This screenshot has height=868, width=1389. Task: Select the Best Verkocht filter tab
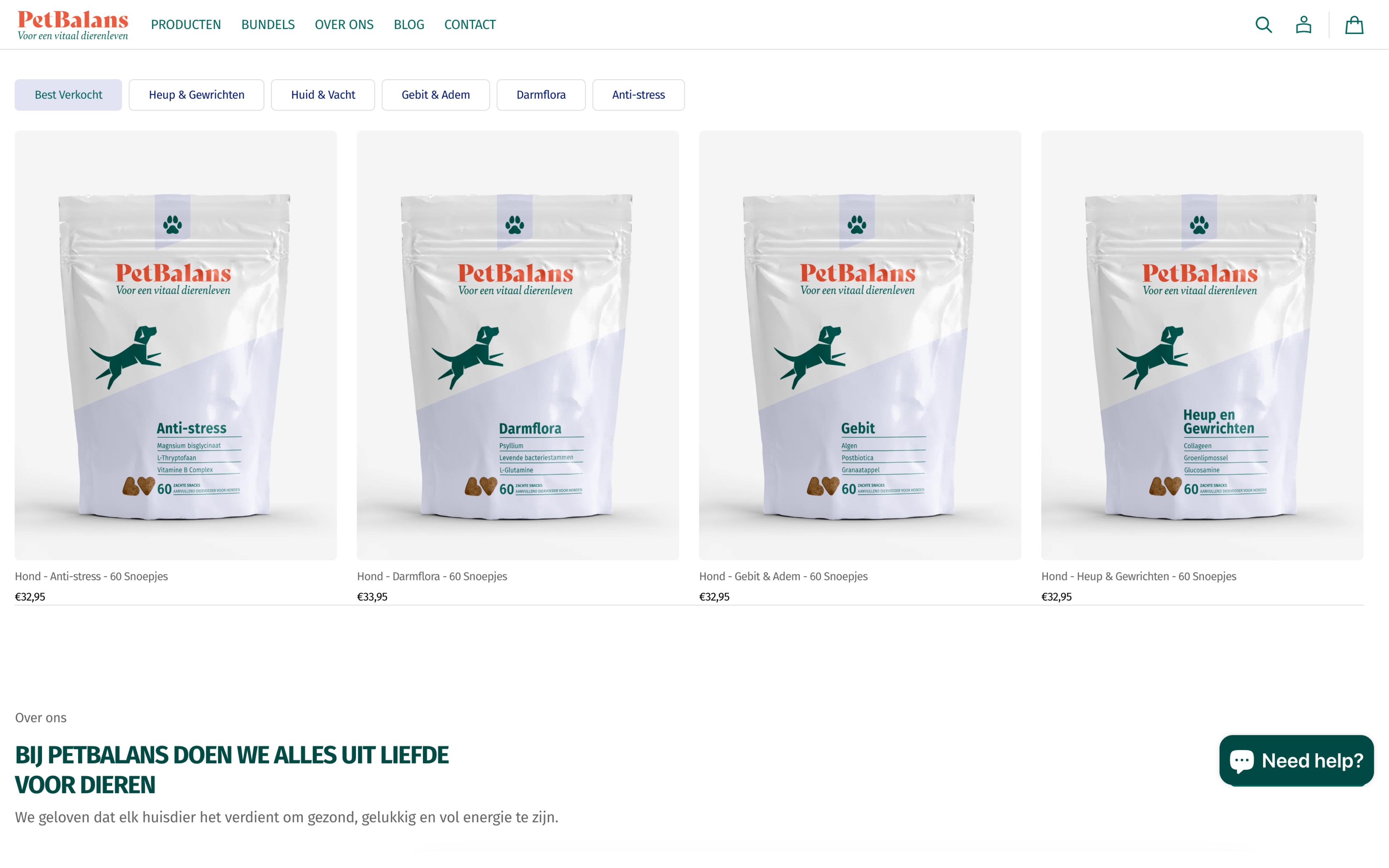tap(68, 95)
